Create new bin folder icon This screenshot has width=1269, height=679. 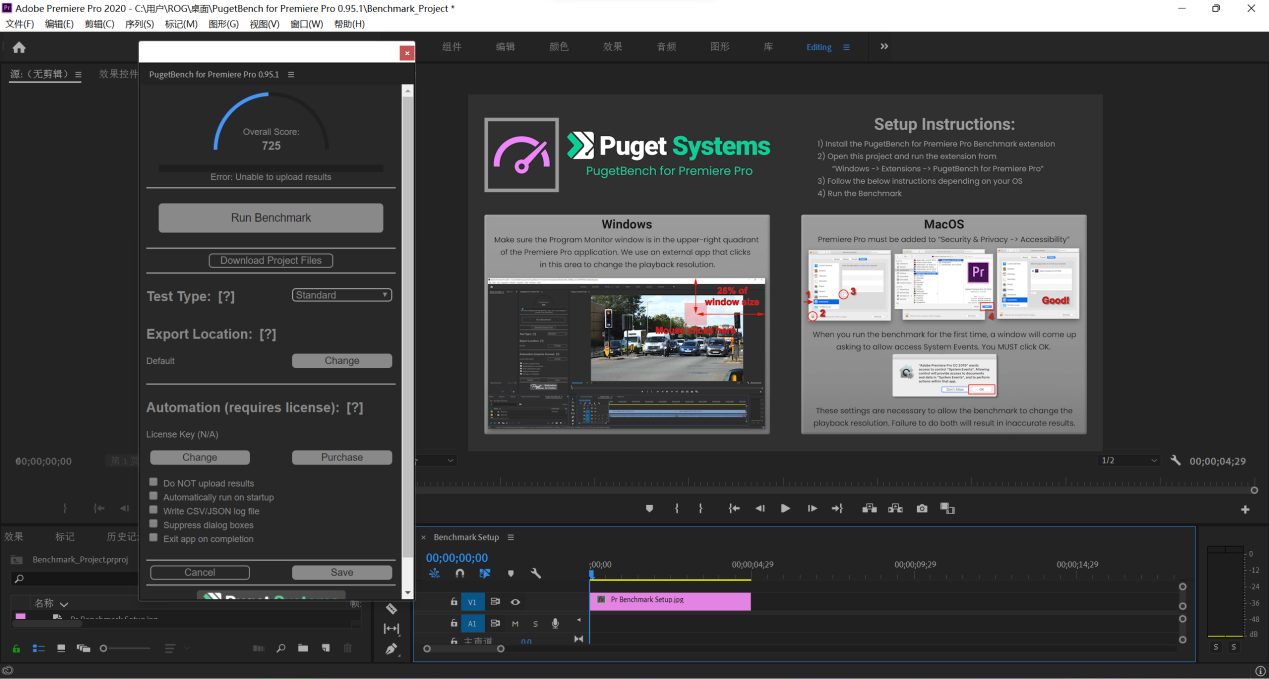coord(303,648)
